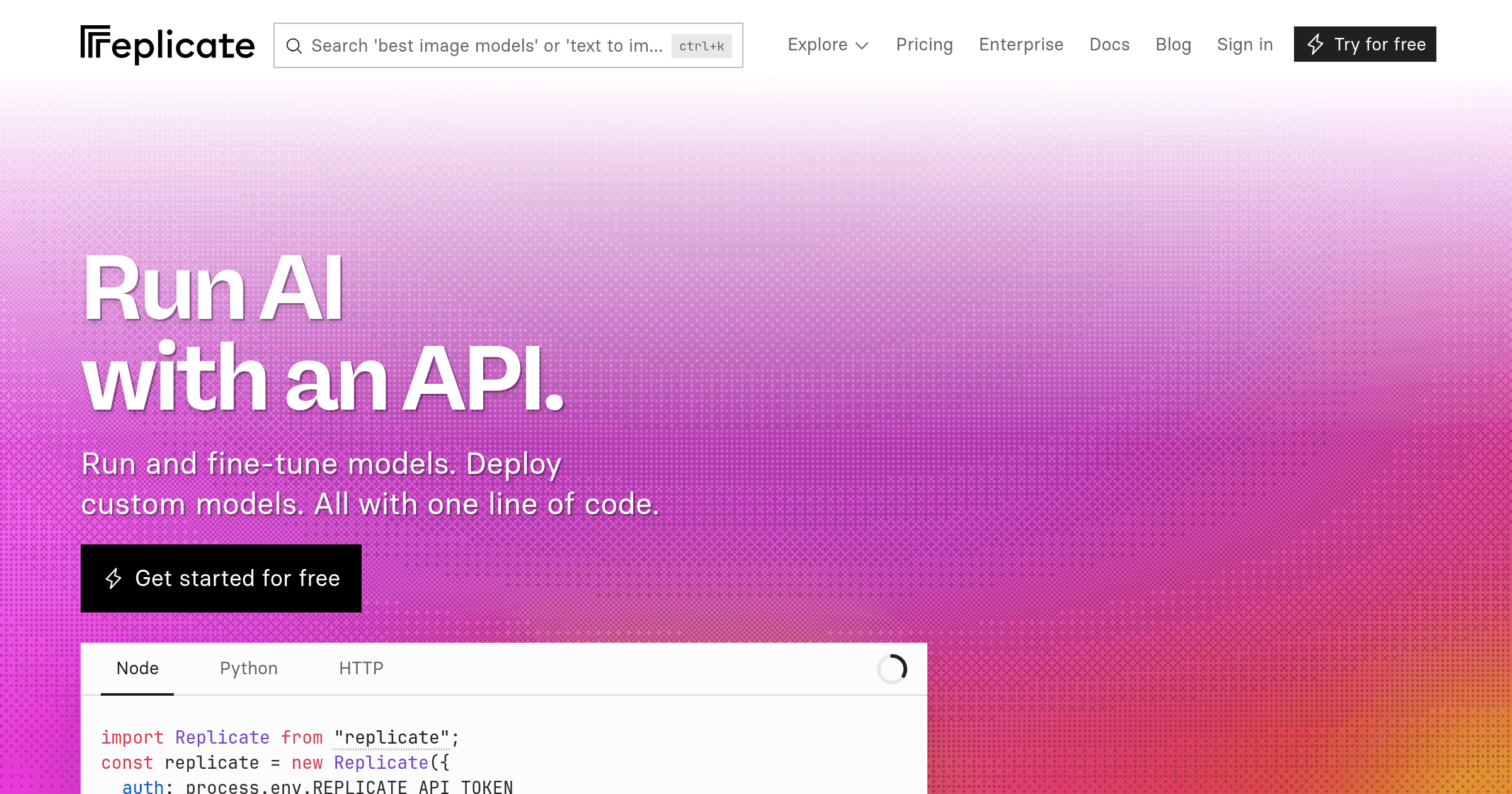Switch to the Python code tab

[249, 669]
